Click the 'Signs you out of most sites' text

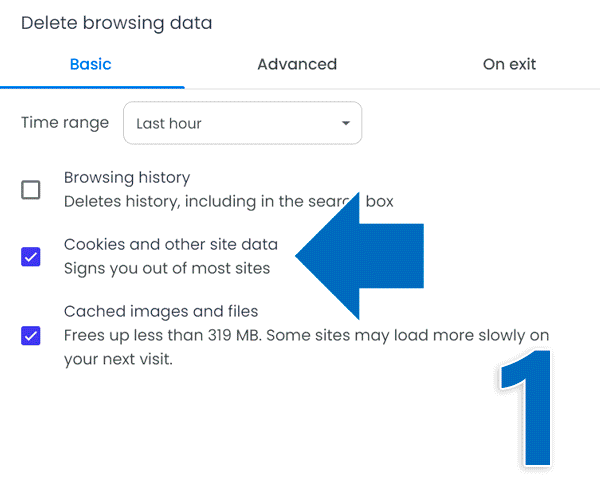[x=166, y=268]
